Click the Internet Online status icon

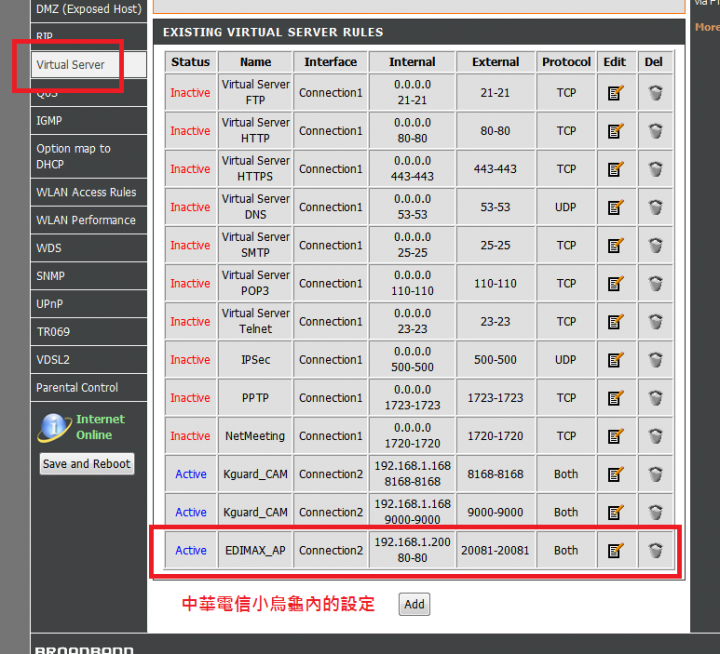click(54, 427)
